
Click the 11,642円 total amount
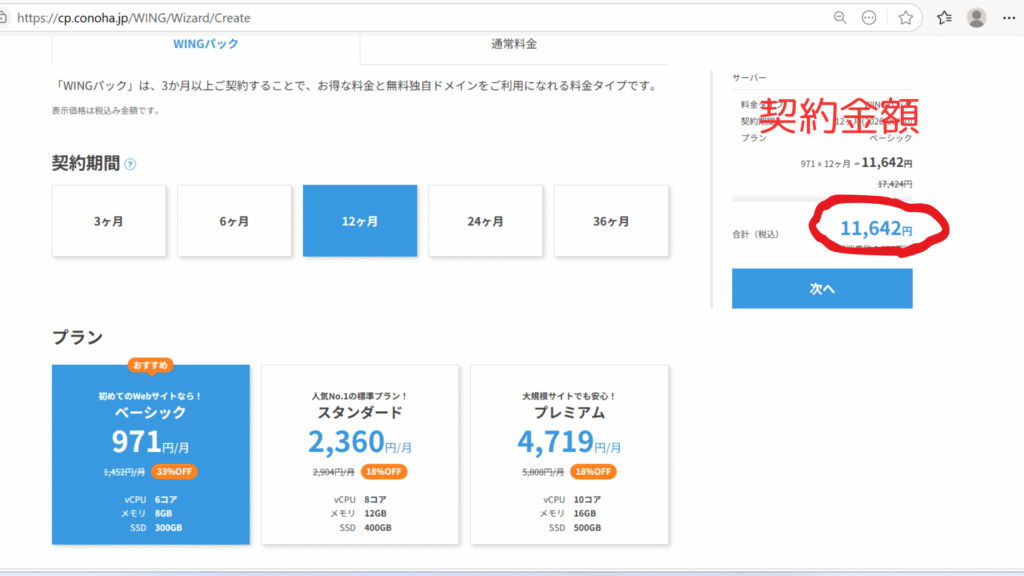876,229
